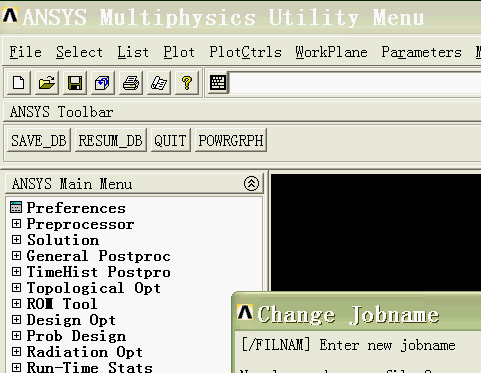
Task: Click the Preferences grid icon
Action: point(16,207)
